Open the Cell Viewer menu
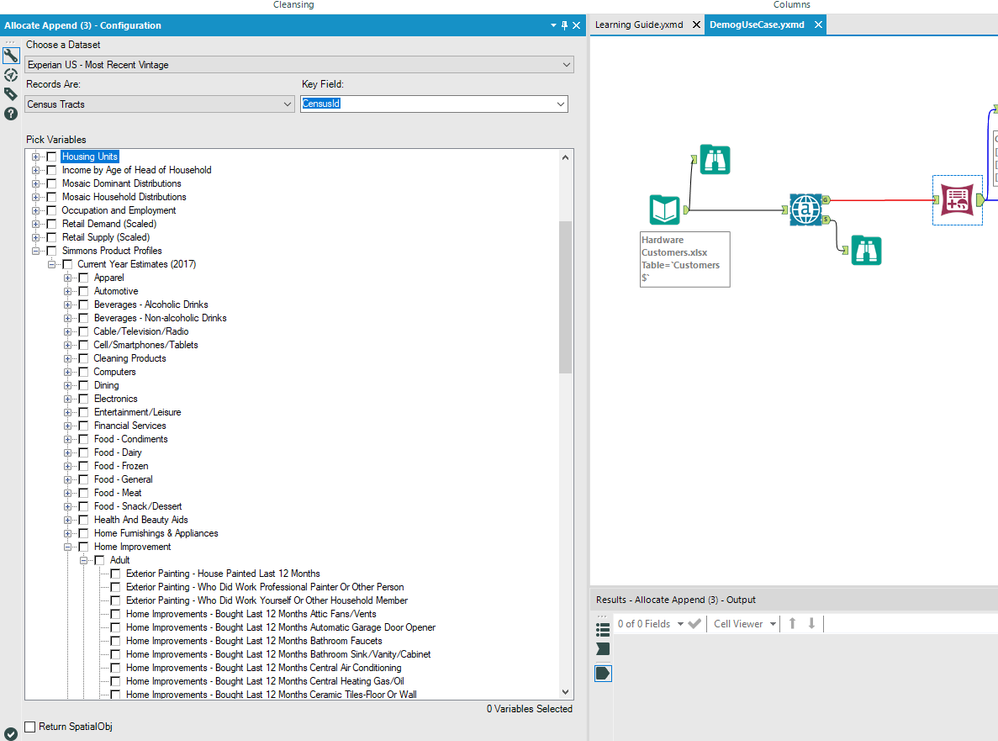 (744, 624)
